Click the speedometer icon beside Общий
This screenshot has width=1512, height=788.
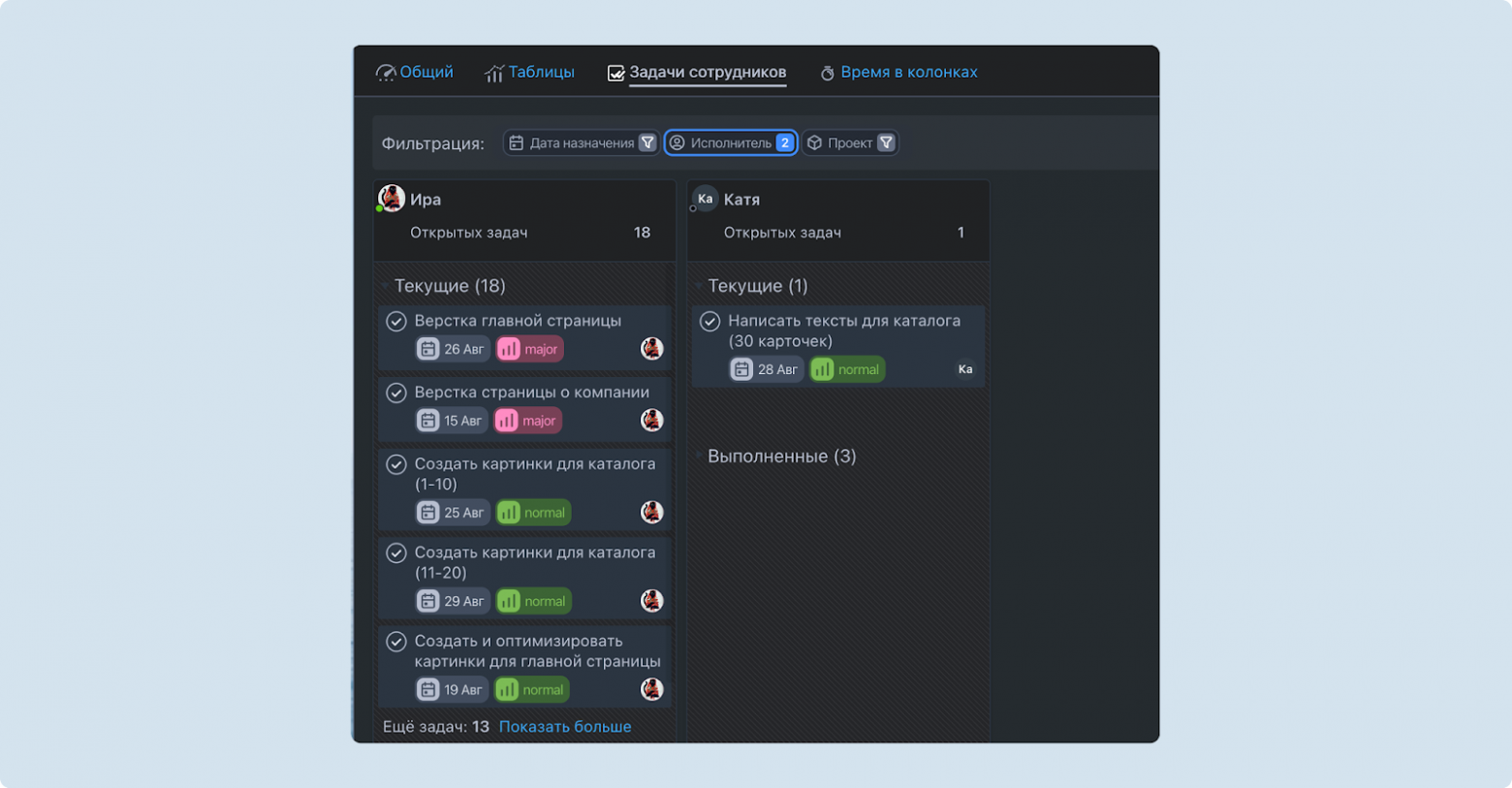point(386,74)
